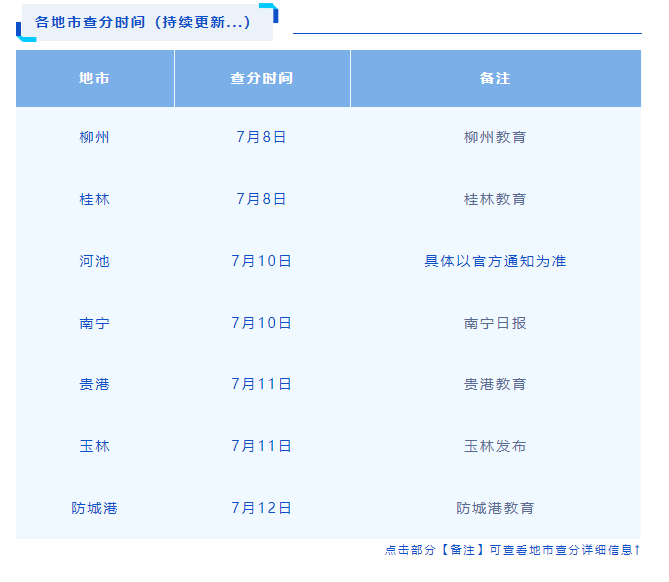Click the 河池 city name
This screenshot has height=582, width=669.
(x=95, y=261)
